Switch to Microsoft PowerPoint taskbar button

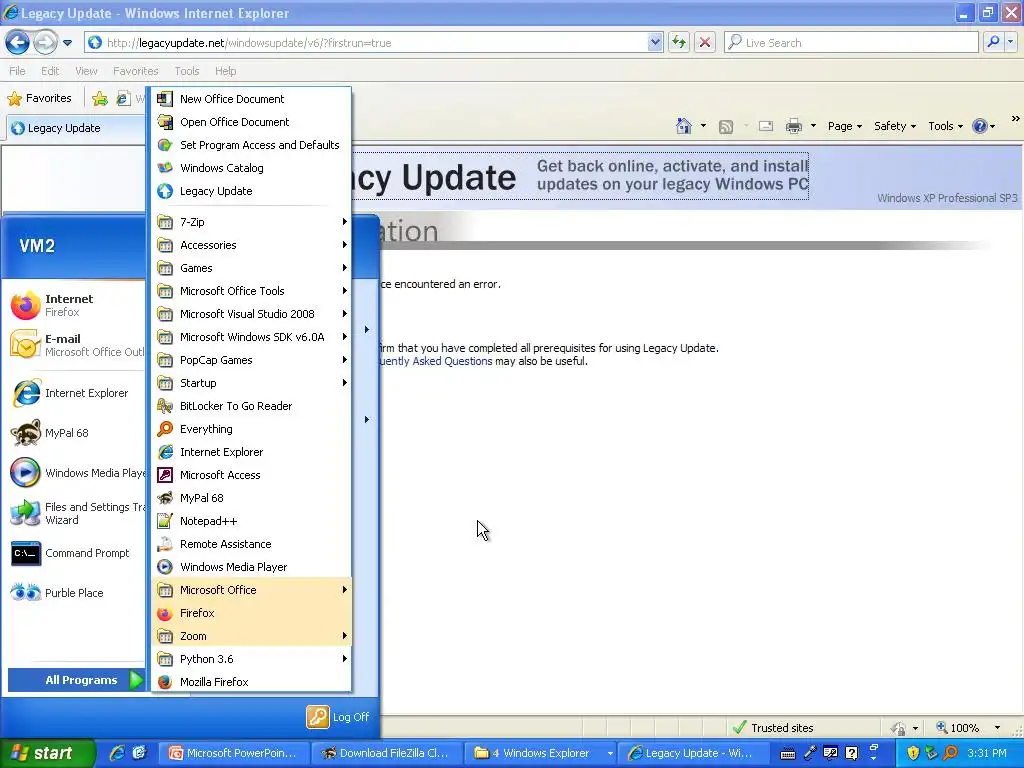(234, 753)
